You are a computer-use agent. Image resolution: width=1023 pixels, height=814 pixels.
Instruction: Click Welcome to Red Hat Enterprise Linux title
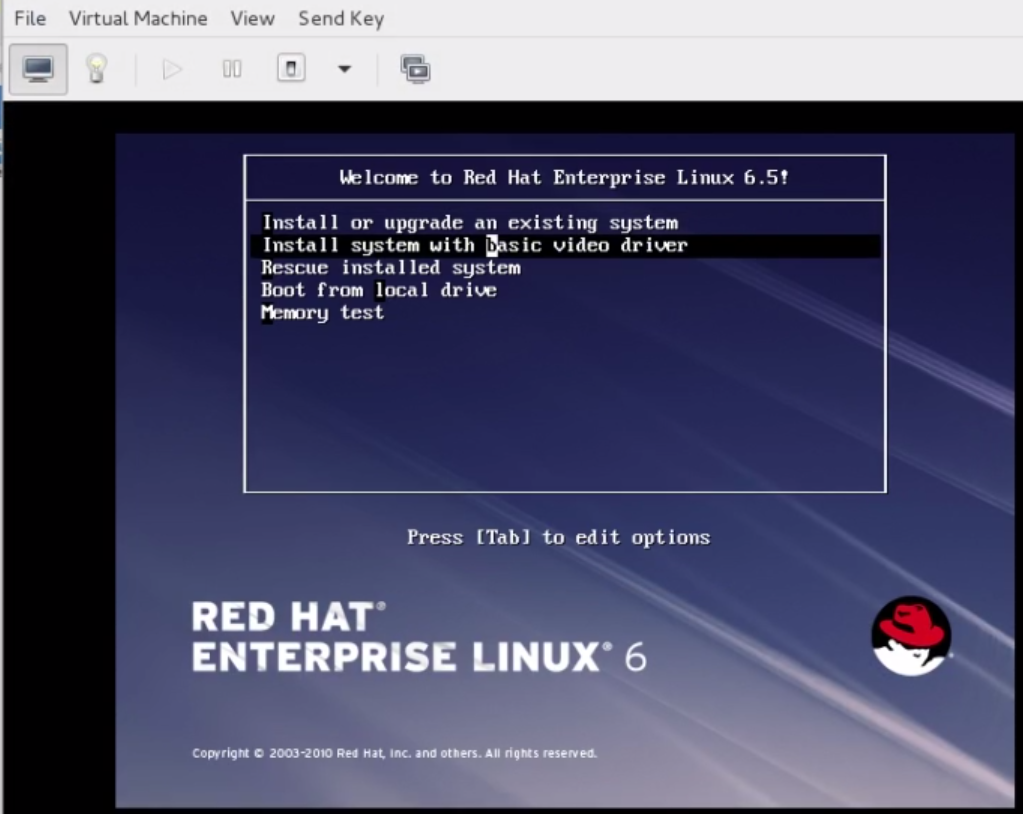[564, 177]
